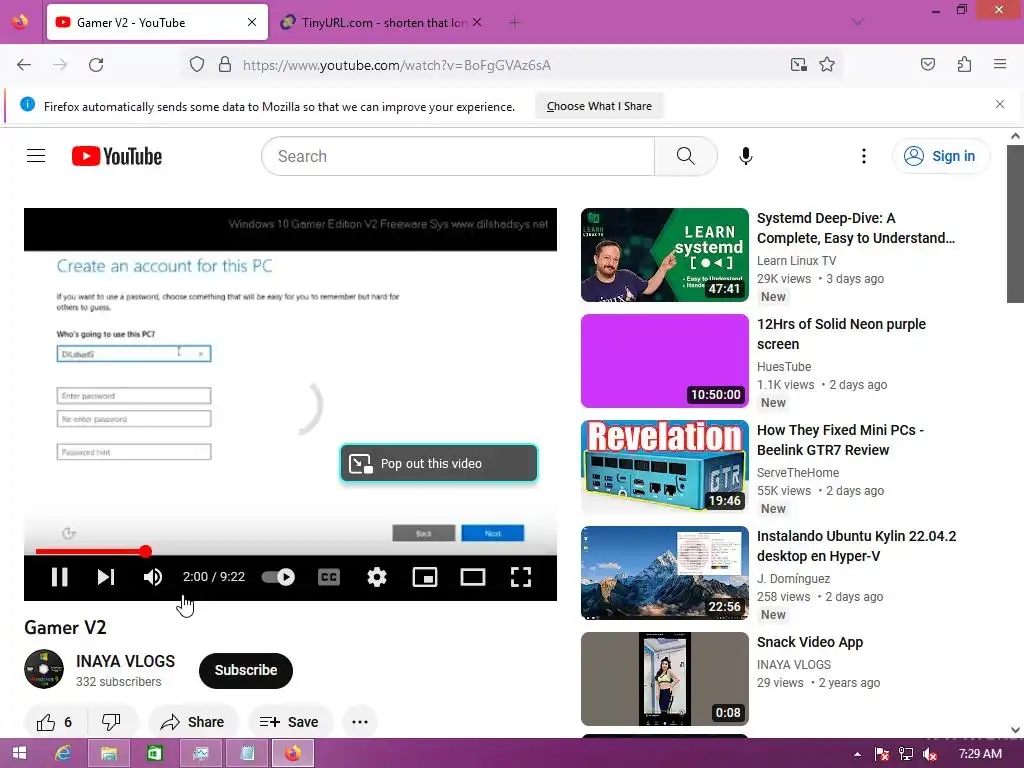
Task: Mute the video volume
Action: tap(153, 577)
